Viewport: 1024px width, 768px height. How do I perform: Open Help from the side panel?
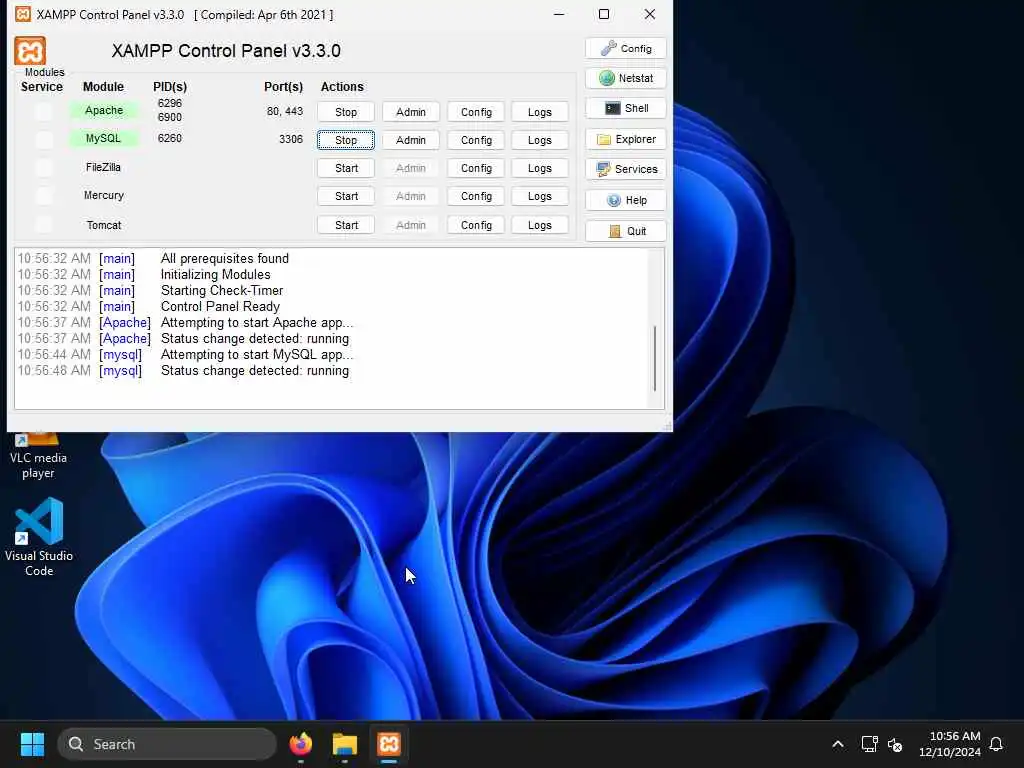coord(626,200)
